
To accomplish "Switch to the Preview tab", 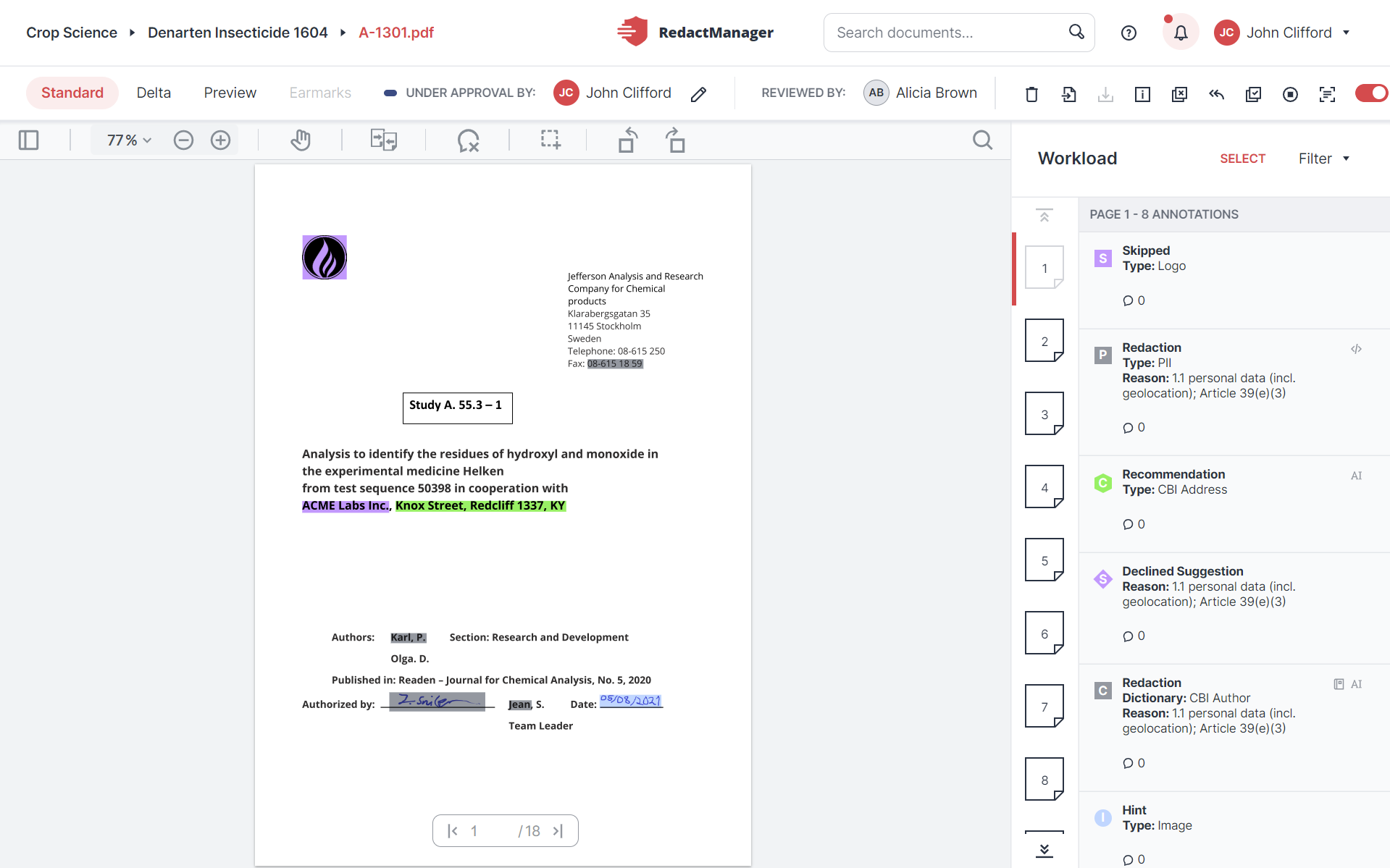I will [x=230, y=93].
